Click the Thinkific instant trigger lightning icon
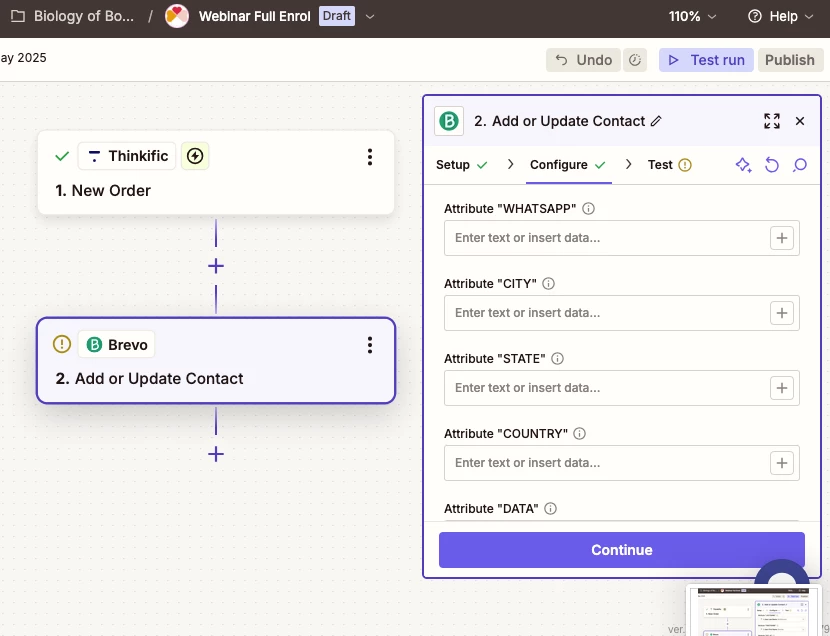 pyautogui.click(x=195, y=156)
